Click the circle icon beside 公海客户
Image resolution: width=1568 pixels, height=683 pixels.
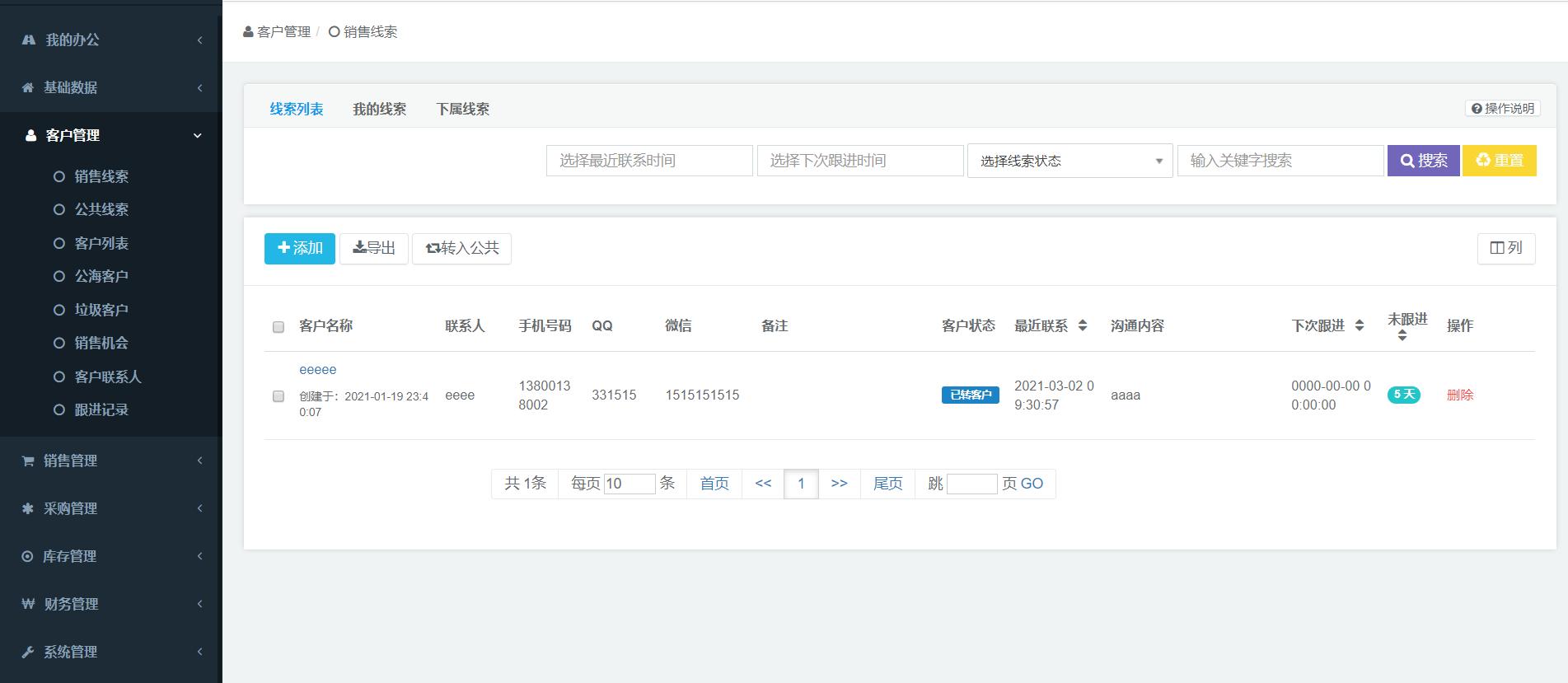[x=59, y=276]
